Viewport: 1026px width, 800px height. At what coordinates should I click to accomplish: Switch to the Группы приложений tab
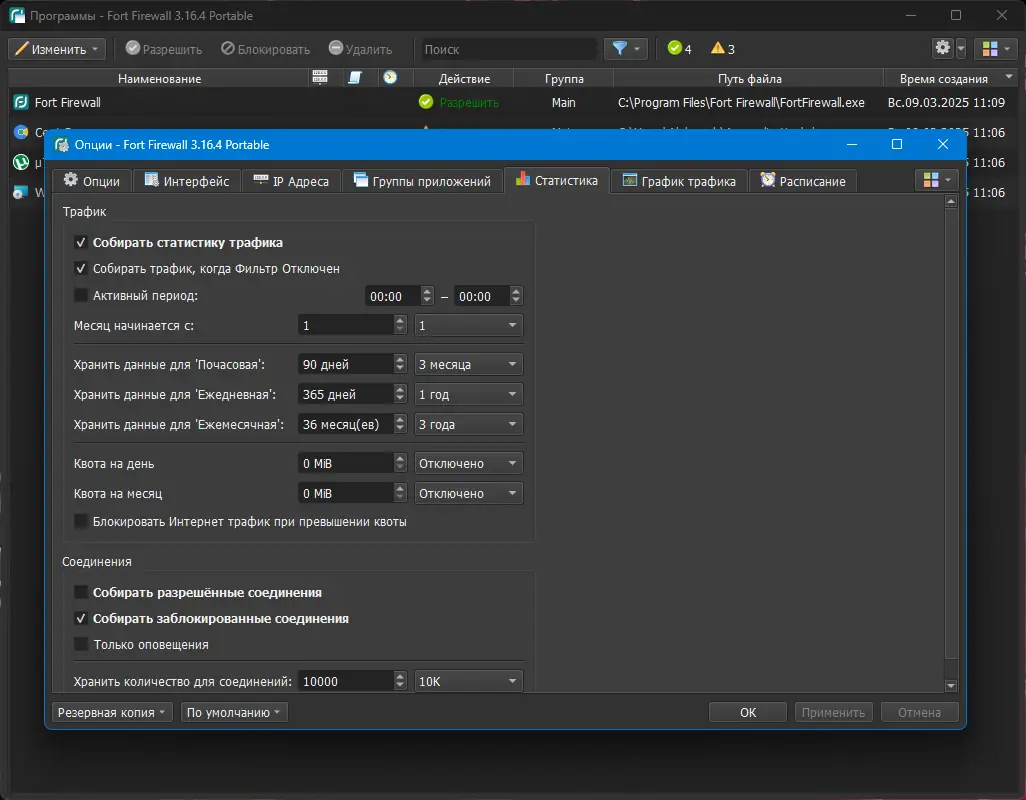point(423,181)
